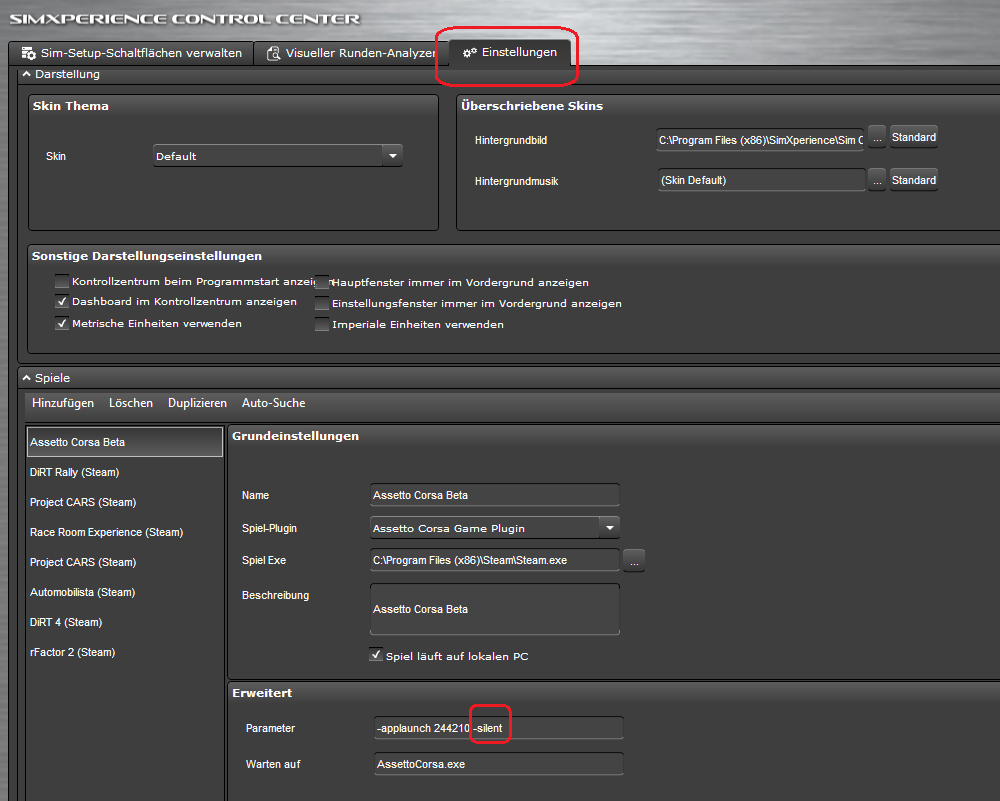Image resolution: width=1000 pixels, height=801 pixels.
Task: Open the Skin dropdown
Action: point(393,156)
